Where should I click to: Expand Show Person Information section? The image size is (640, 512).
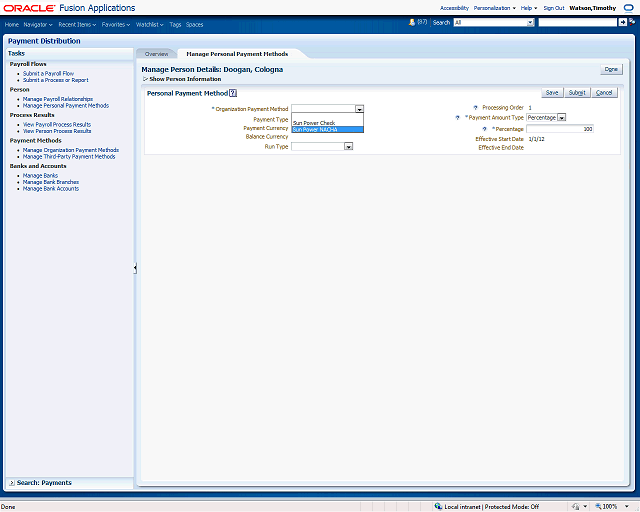point(145,79)
